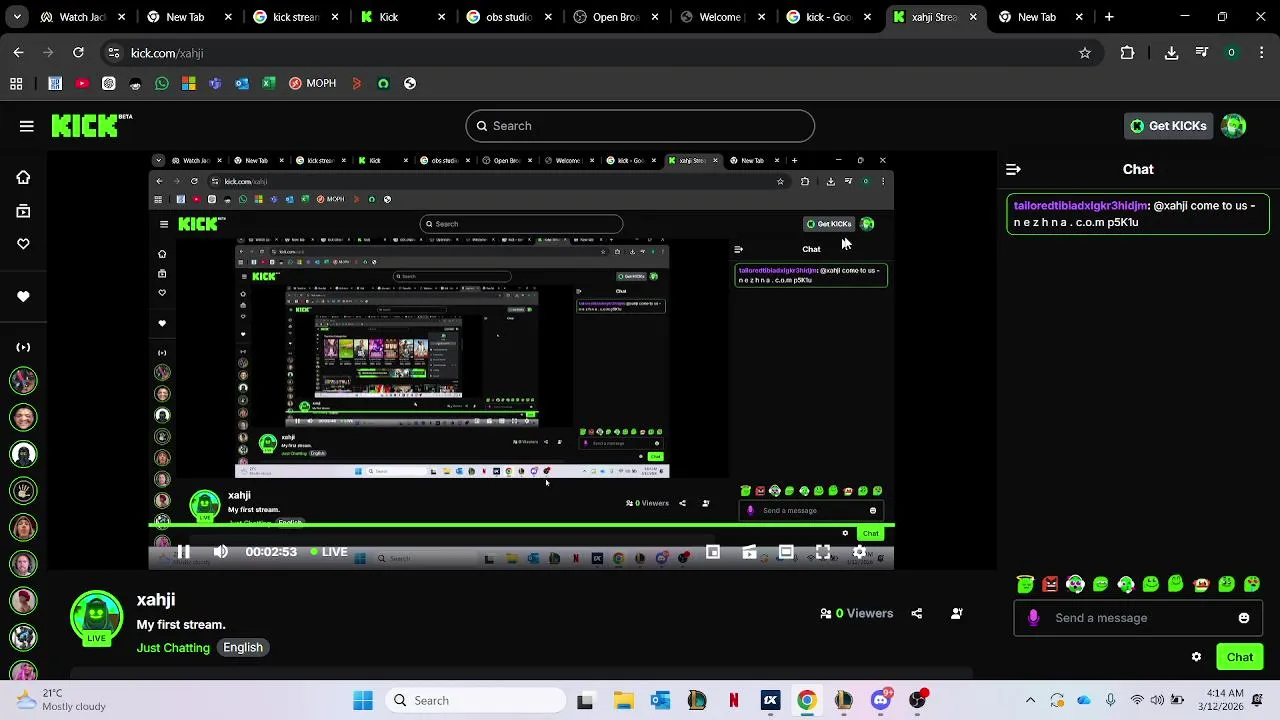The height and width of the screenshot is (720, 1280).
Task: Bookmark this page with star icon
Action: 1085,53
